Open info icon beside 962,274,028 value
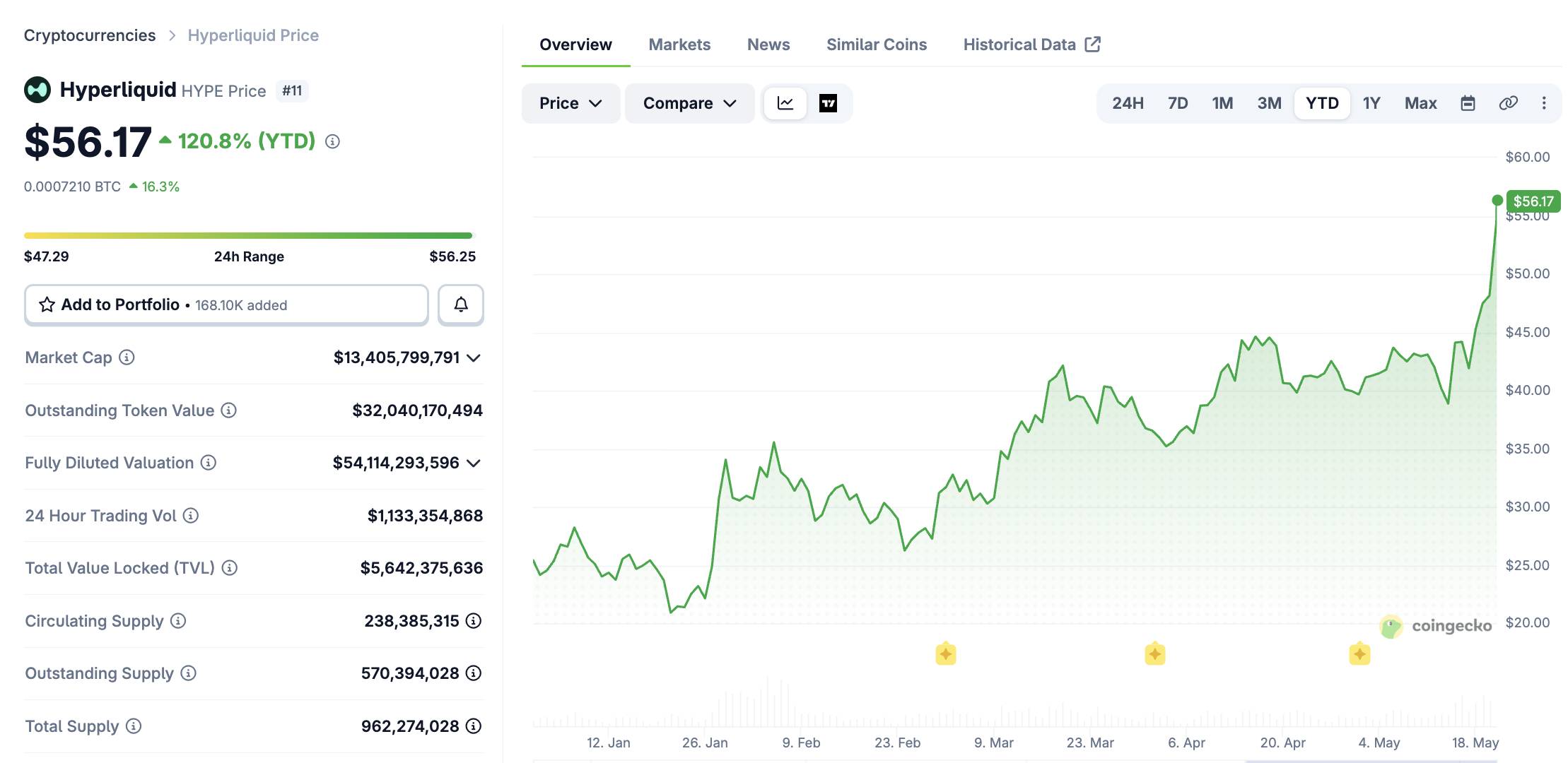 pyautogui.click(x=474, y=726)
